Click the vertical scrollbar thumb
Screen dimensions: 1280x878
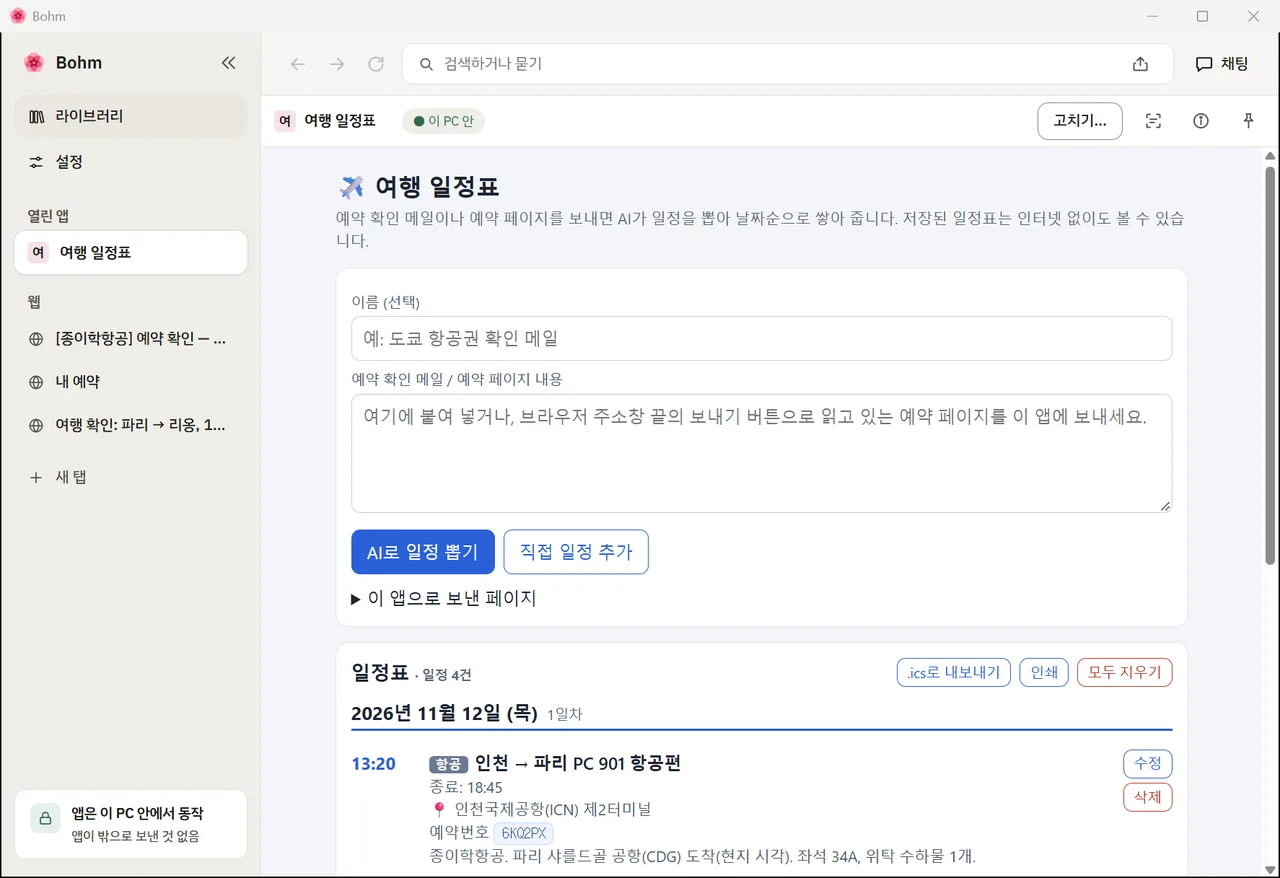(1270, 365)
